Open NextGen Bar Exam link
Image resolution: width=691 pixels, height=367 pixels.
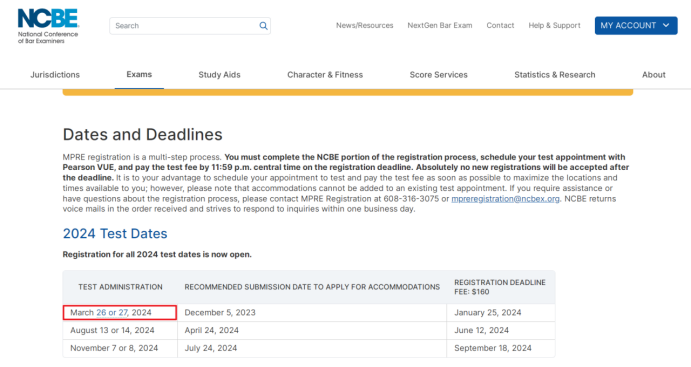[x=440, y=26]
